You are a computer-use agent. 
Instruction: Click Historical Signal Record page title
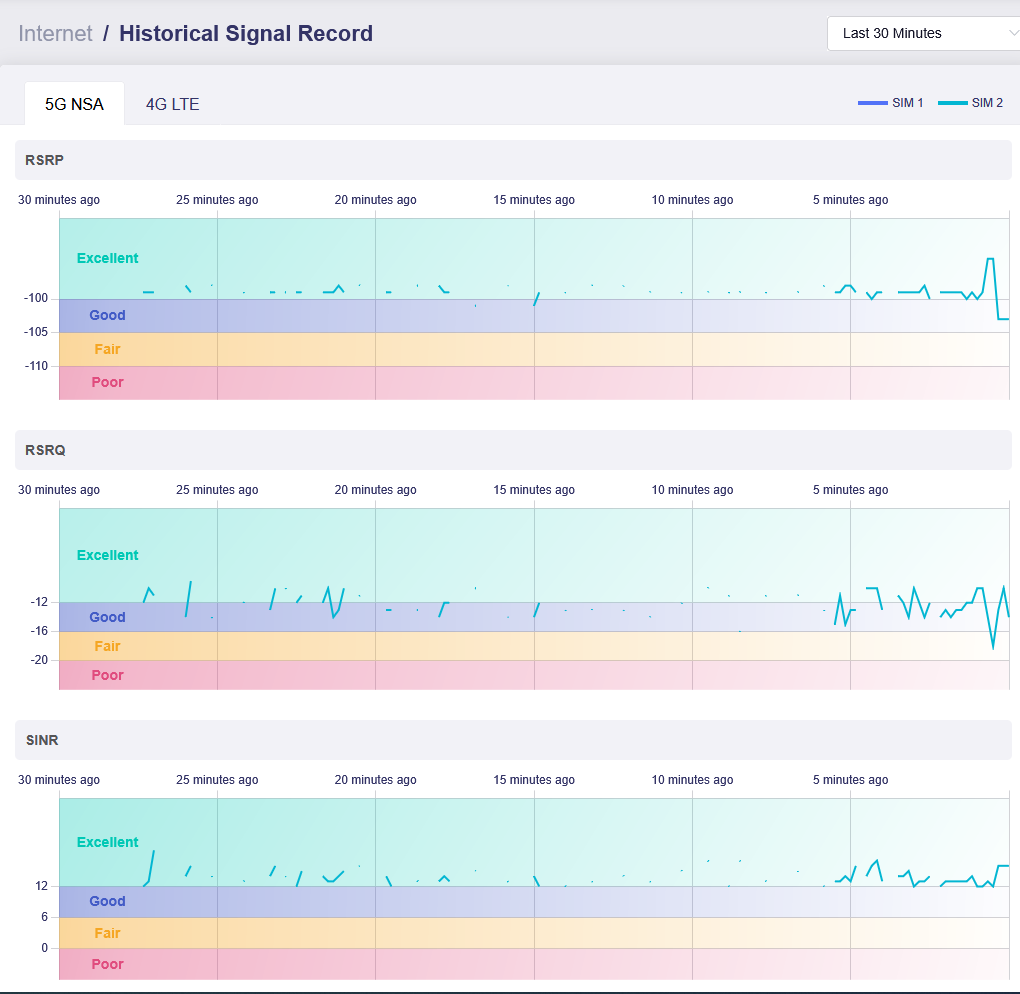point(246,33)
